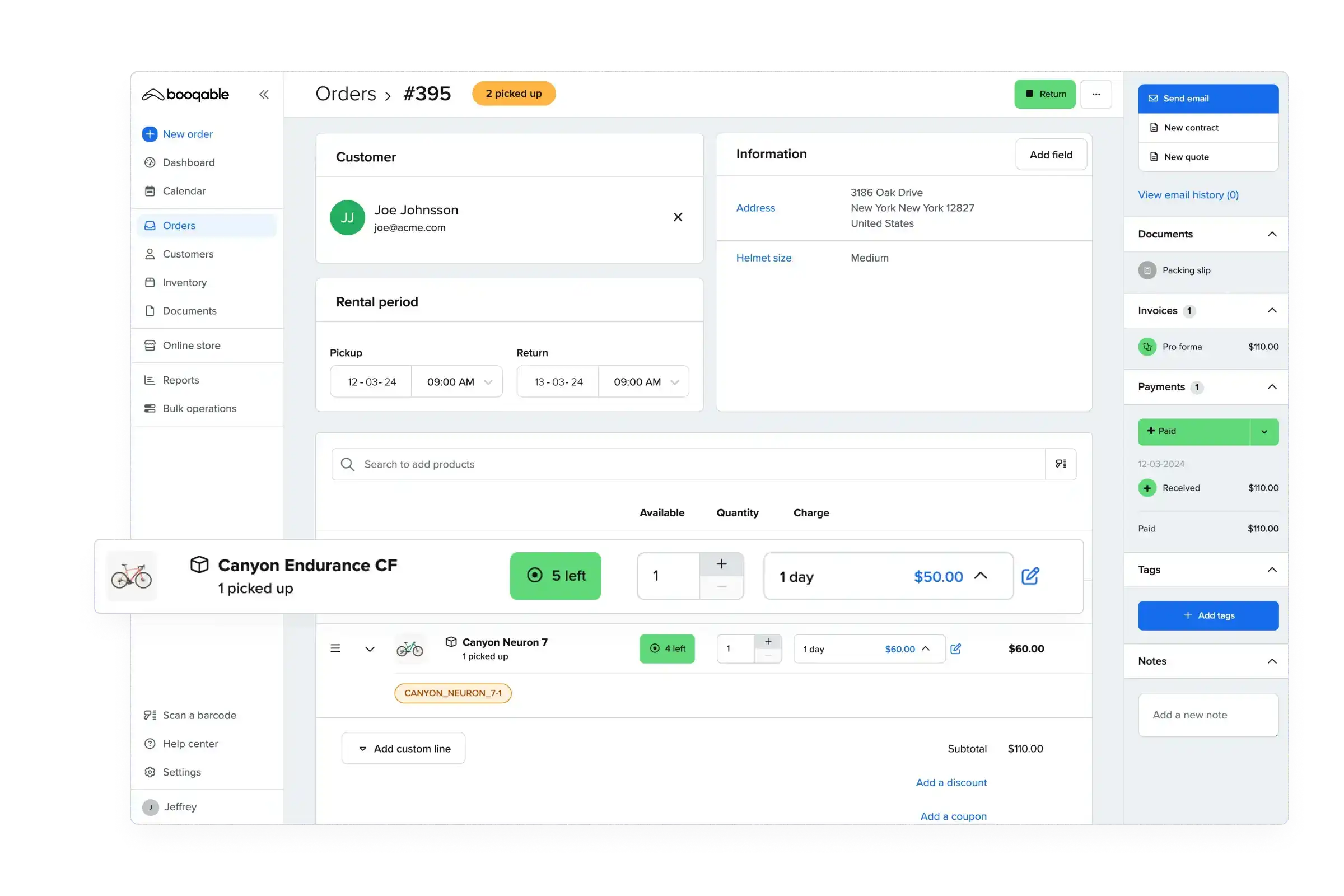Remove customer Joe Johnsson with X icon
This screenshot has width=1344, height=896.
point(678,217)
